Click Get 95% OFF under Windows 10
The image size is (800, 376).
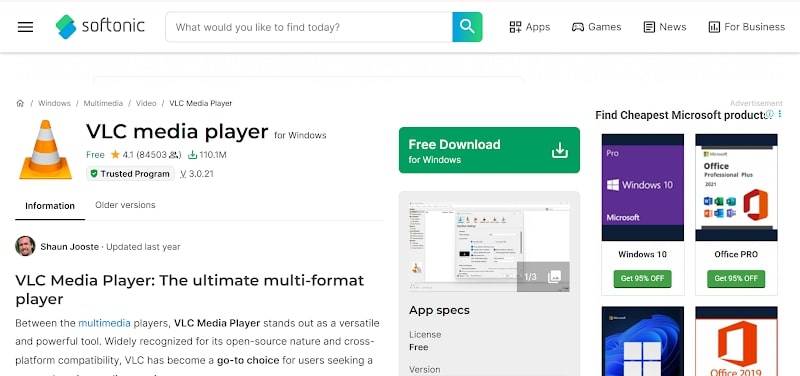click(642, 279)
